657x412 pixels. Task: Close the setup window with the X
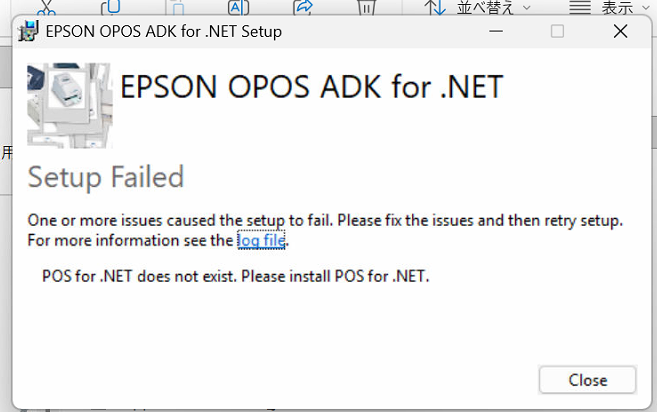[620, 31]
